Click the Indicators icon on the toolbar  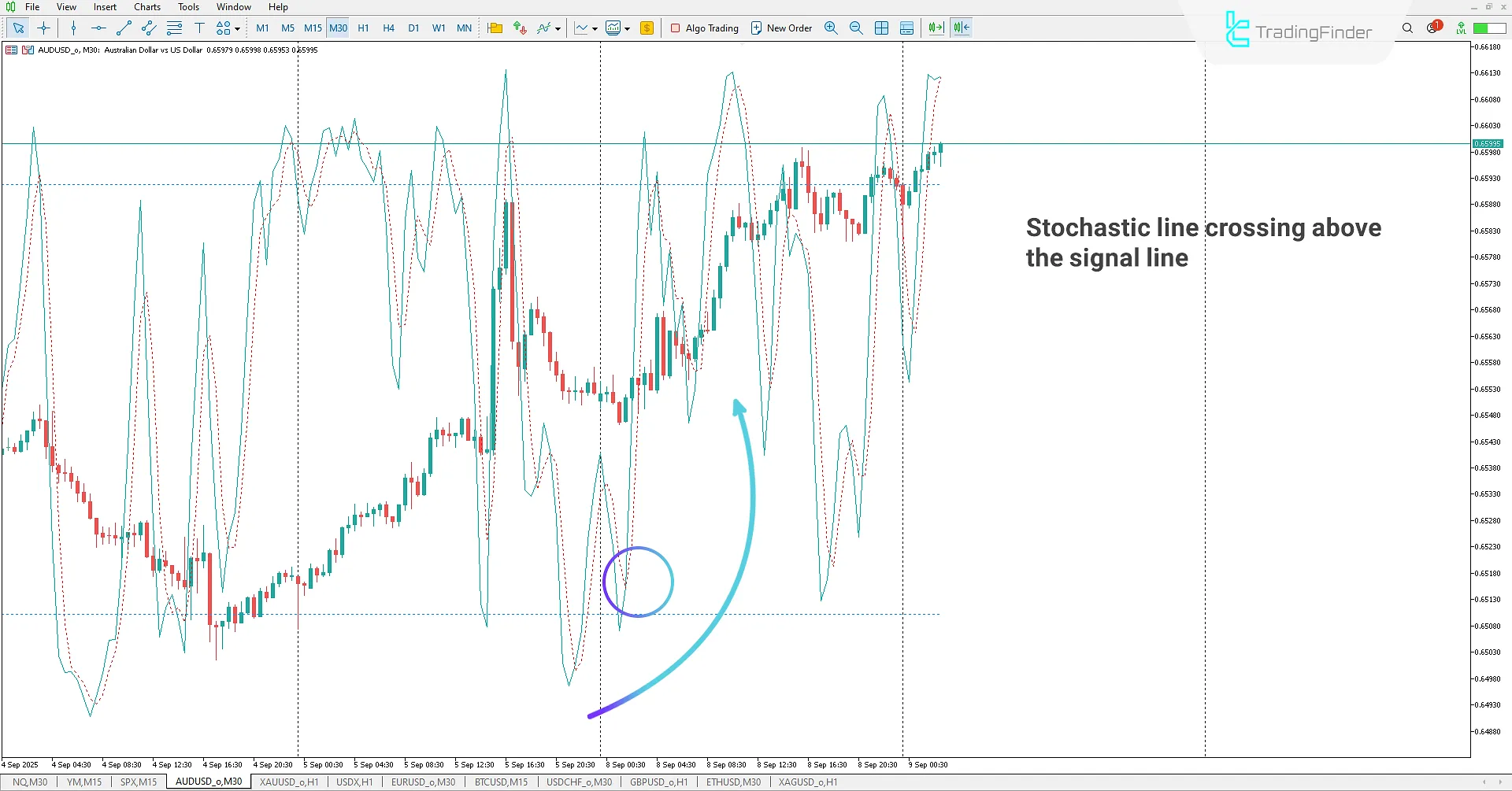(543, 28)
